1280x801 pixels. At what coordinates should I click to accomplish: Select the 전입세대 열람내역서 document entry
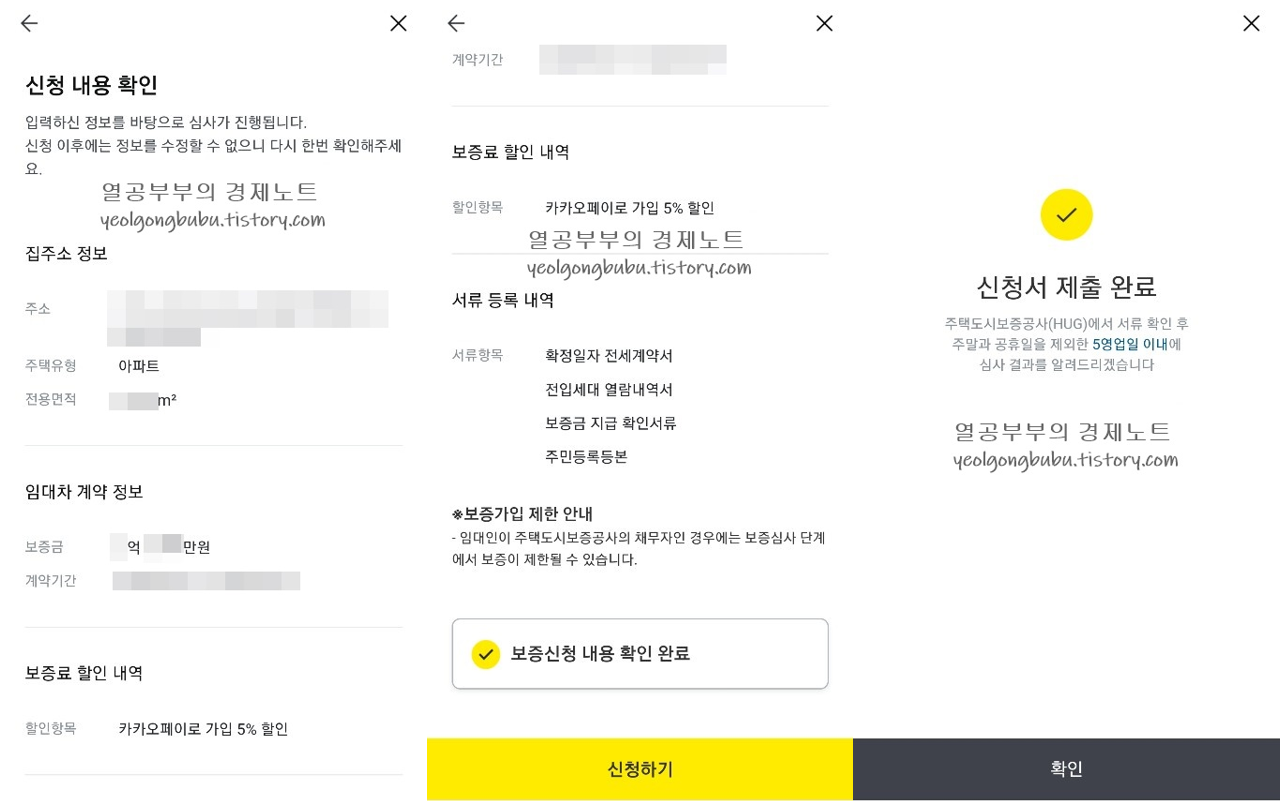609,390
